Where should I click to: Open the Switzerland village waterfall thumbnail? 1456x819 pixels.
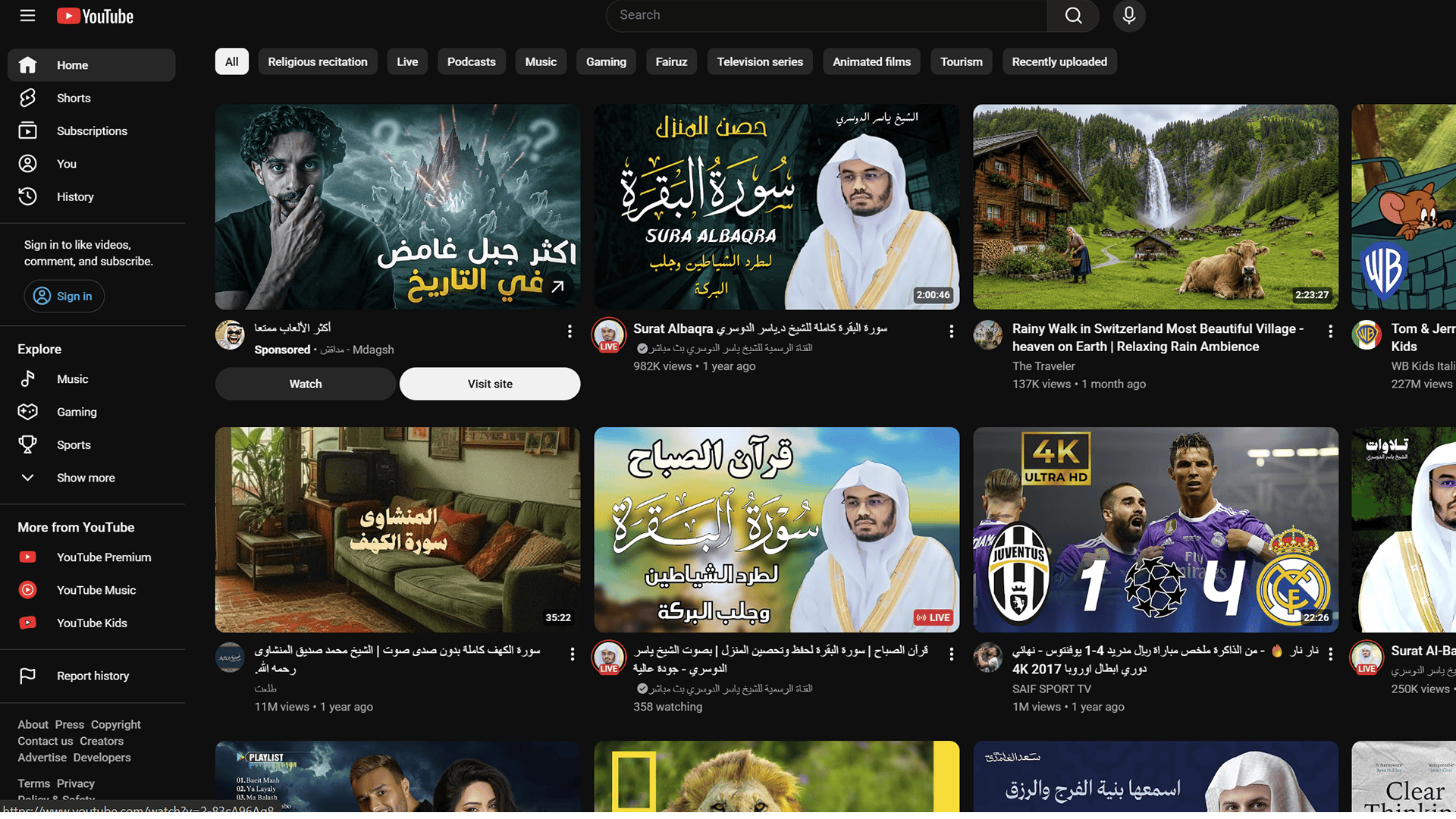tap(1156, 207)
